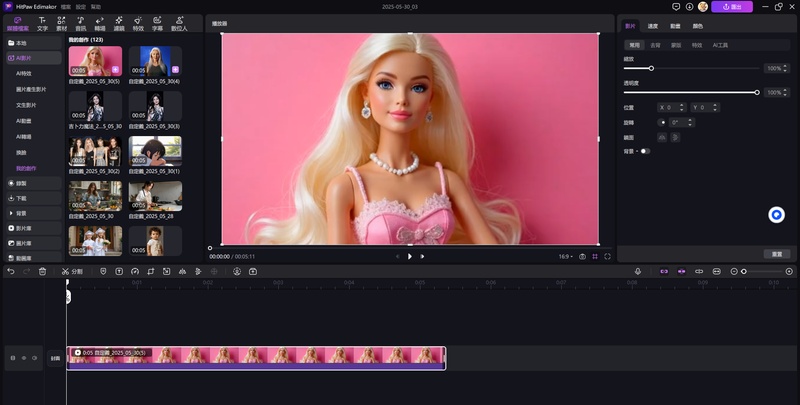The image size is (800, 405).
Task: Click the horizontal mirror flip icon
Action: pos(661,137)
